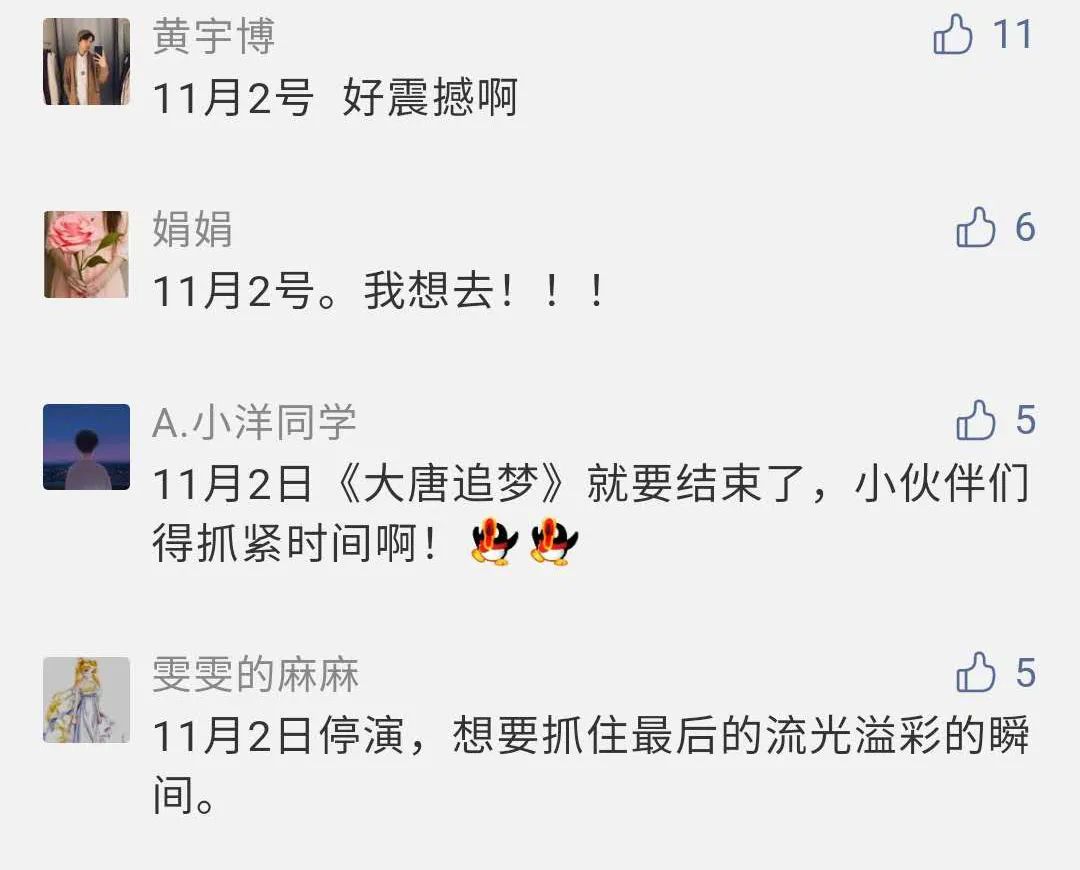Click the second penguin emoji

click(x=554, y=542)
